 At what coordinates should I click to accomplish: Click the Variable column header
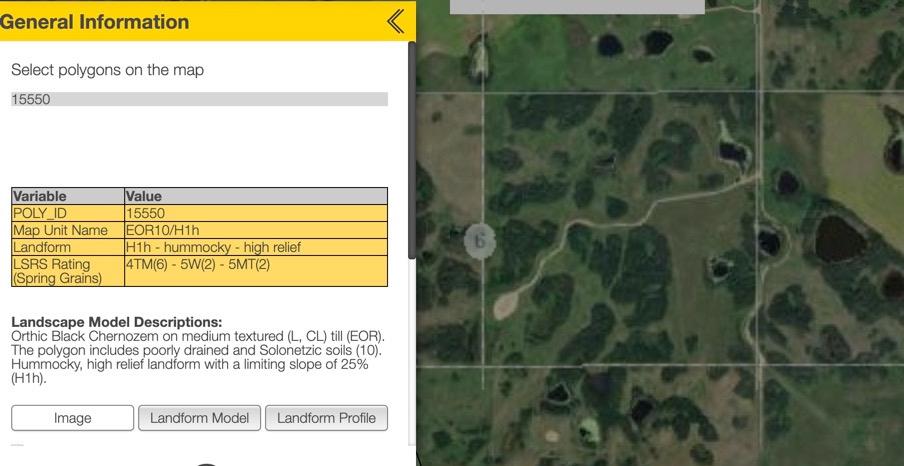[68, 196]
